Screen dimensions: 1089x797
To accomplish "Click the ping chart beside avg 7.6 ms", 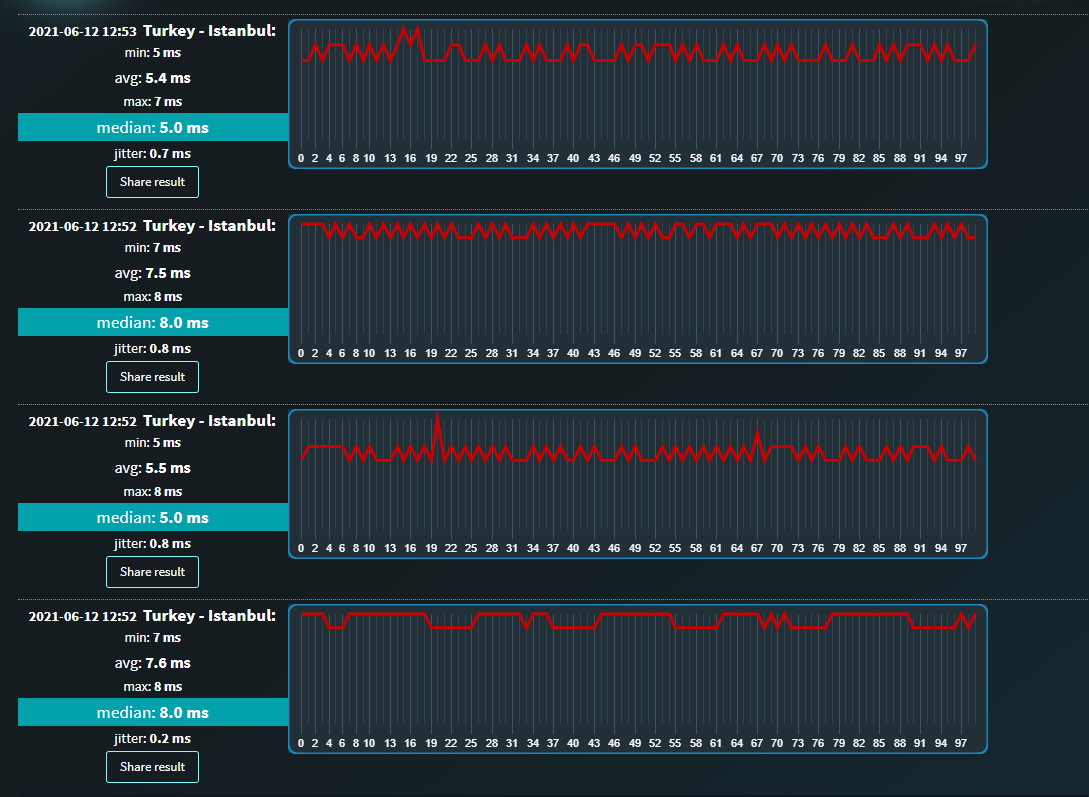I will (x=638, y=680).
